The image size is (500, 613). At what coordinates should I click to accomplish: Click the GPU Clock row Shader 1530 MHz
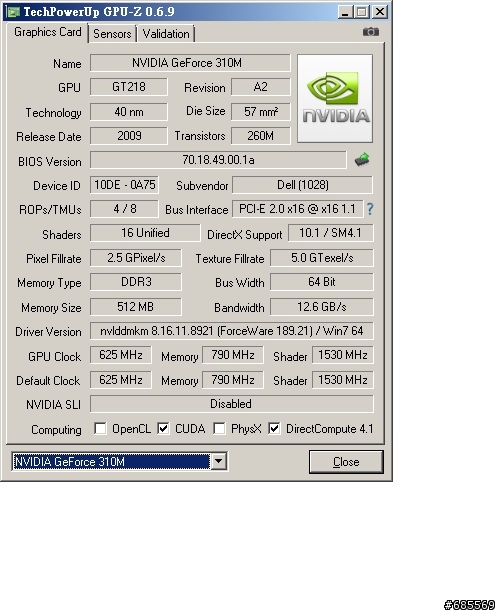click(x=343, y=355)
